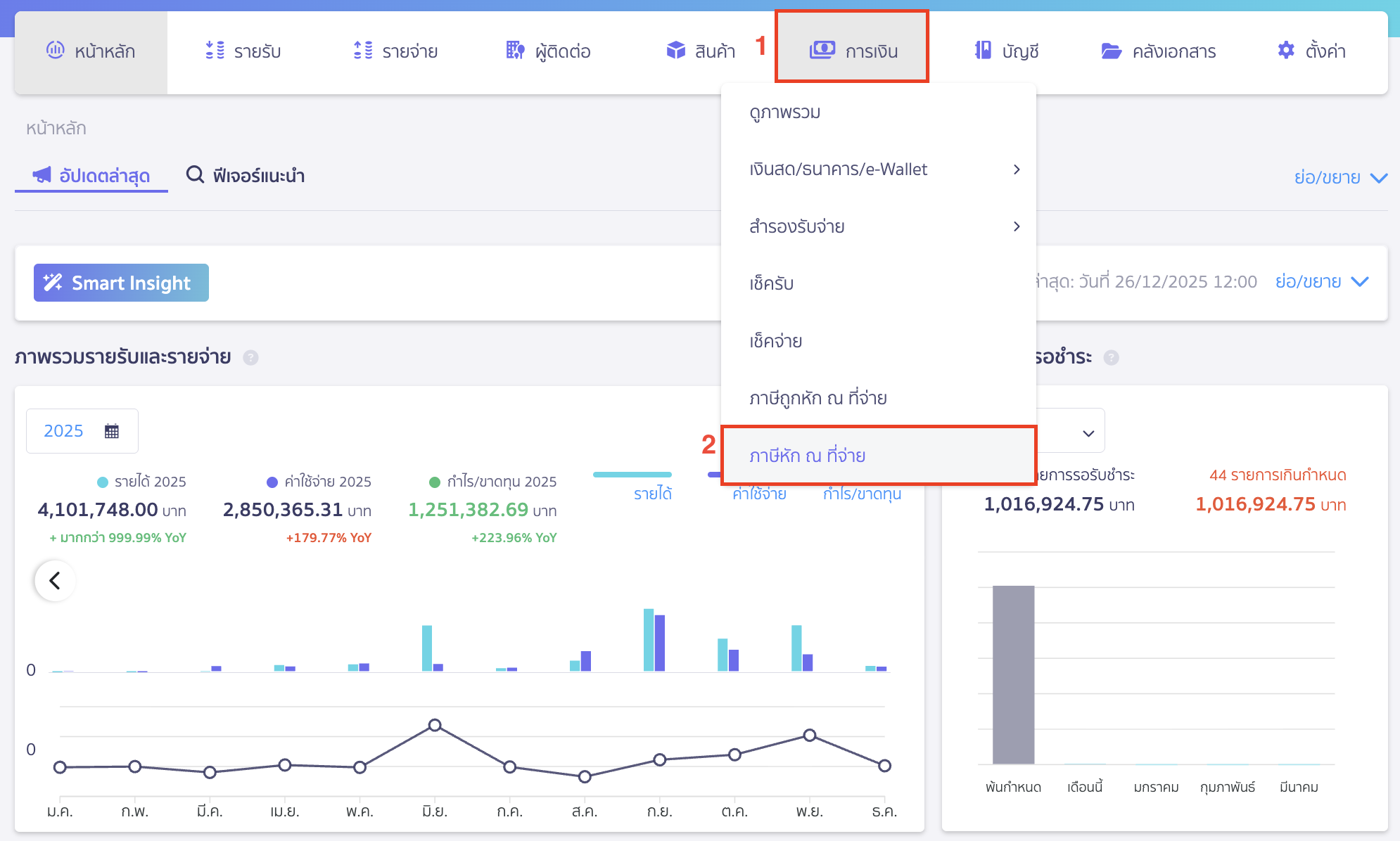Toggle รายได้ series in chart legend

coord(652,494)
